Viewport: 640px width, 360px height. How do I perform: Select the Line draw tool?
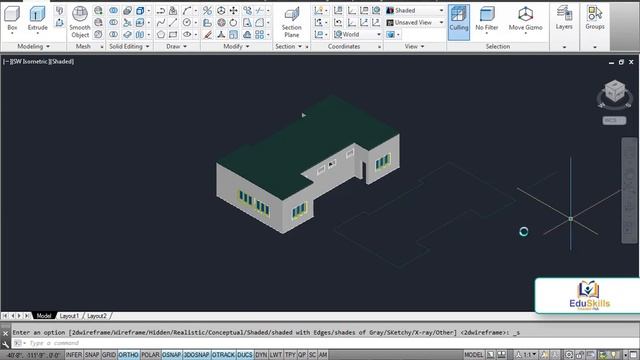click(x=173, y=22)
